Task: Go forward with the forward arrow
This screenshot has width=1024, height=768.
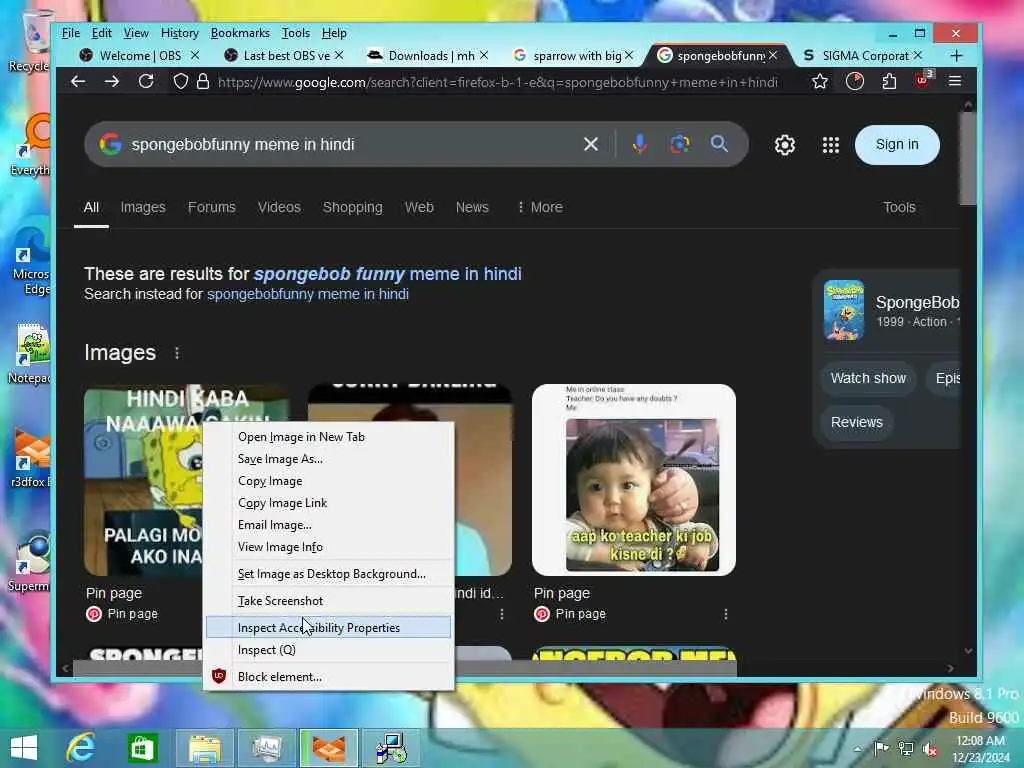Action: 112,82
